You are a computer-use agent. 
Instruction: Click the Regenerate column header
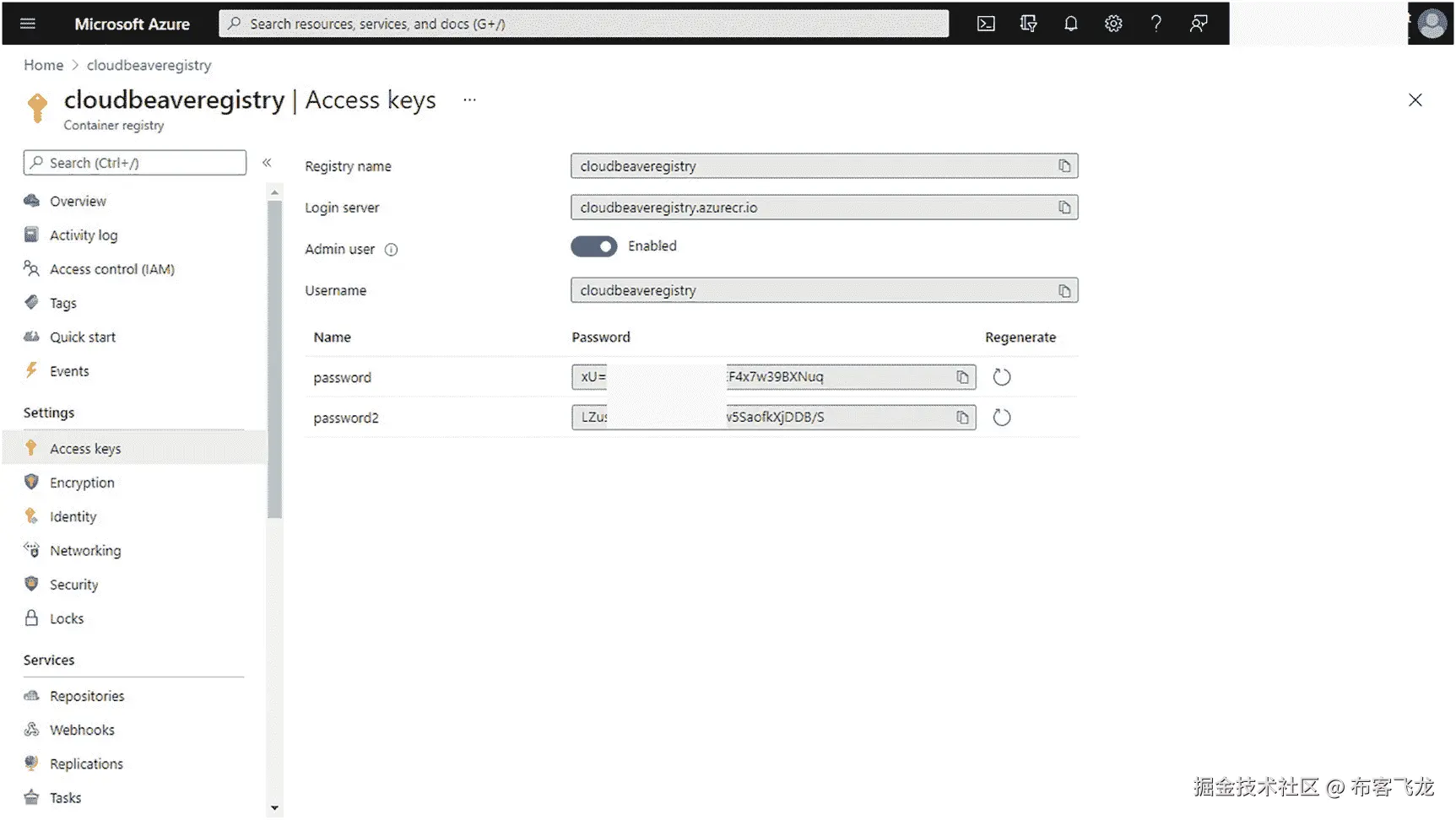(1020, 337)
